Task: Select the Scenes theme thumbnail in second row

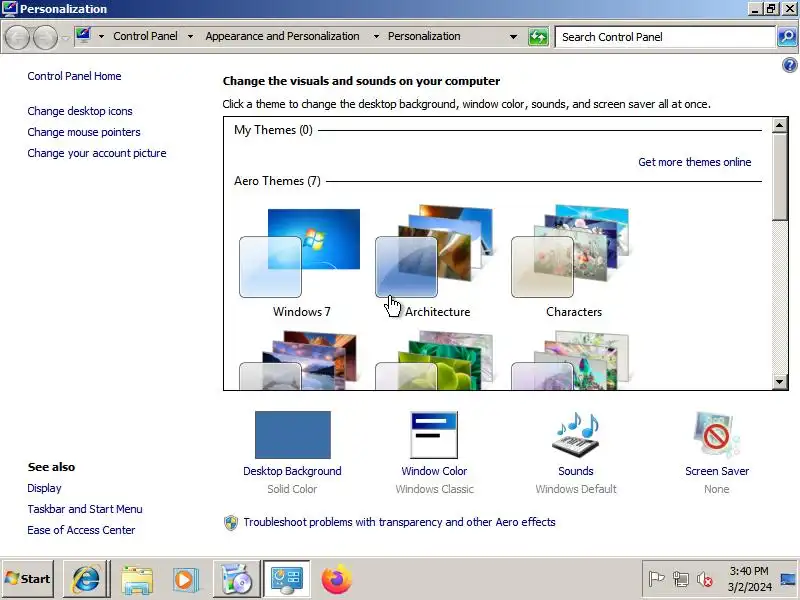Action: coord(572,360)
